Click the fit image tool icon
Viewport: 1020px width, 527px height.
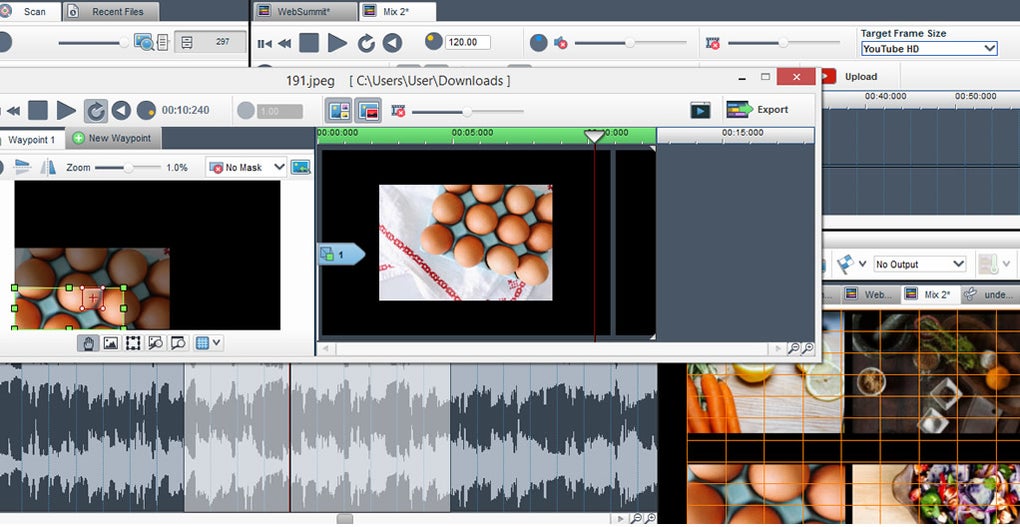pyautogui.click(x=111, y=343)
